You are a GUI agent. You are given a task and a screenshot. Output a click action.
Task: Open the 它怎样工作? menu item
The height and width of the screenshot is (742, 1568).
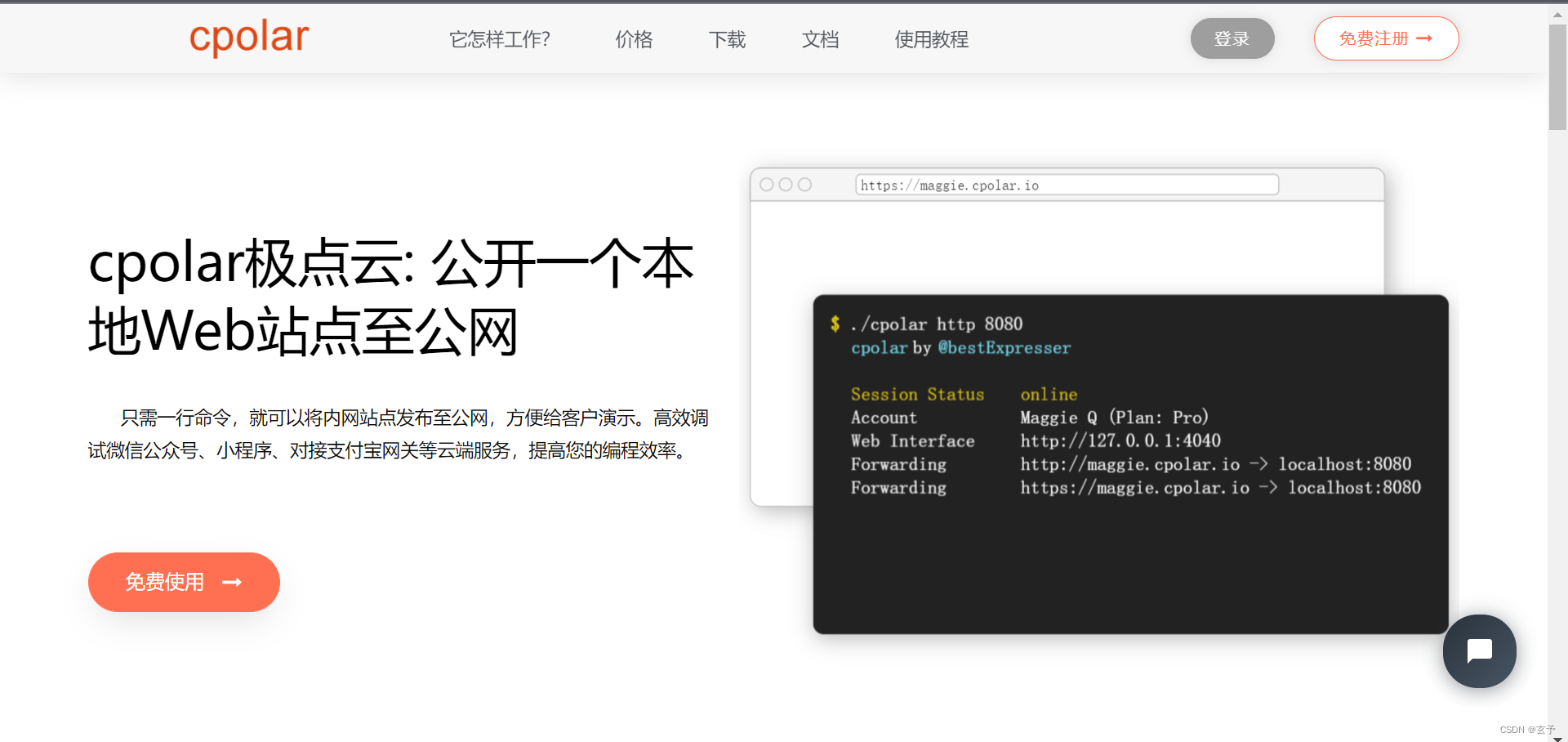(499, 39)
